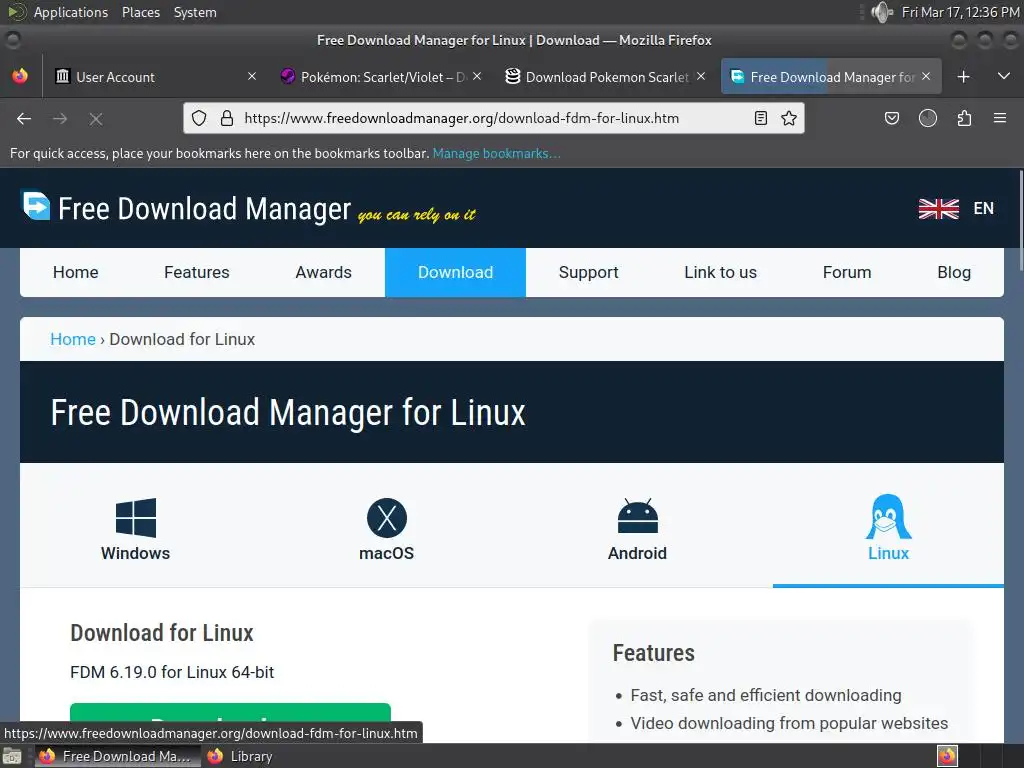Open the Places menu
The image size is (1024, 768).
click(x=140, y=12)
